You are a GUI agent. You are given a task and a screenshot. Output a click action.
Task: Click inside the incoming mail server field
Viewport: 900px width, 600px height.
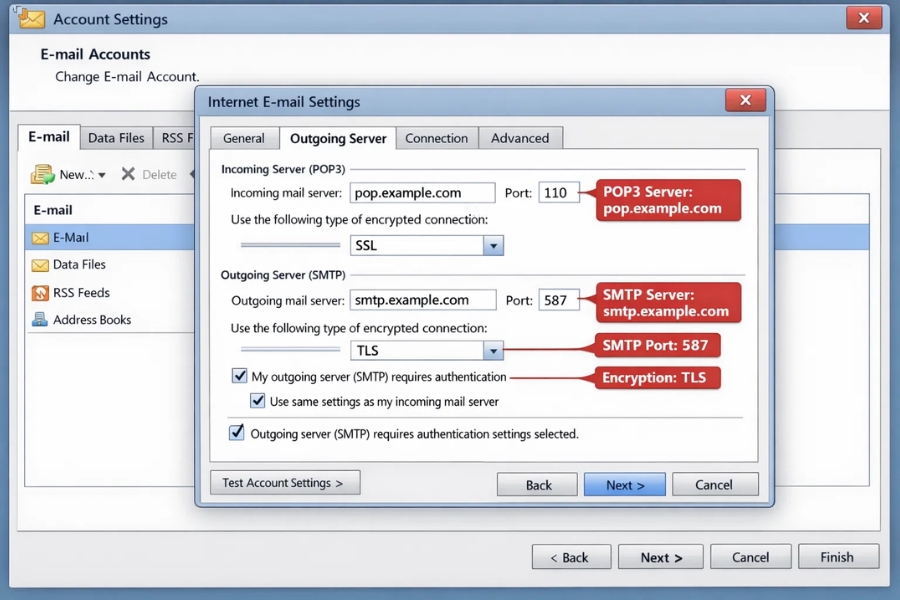pyautogui.click(x=423, y=192)
